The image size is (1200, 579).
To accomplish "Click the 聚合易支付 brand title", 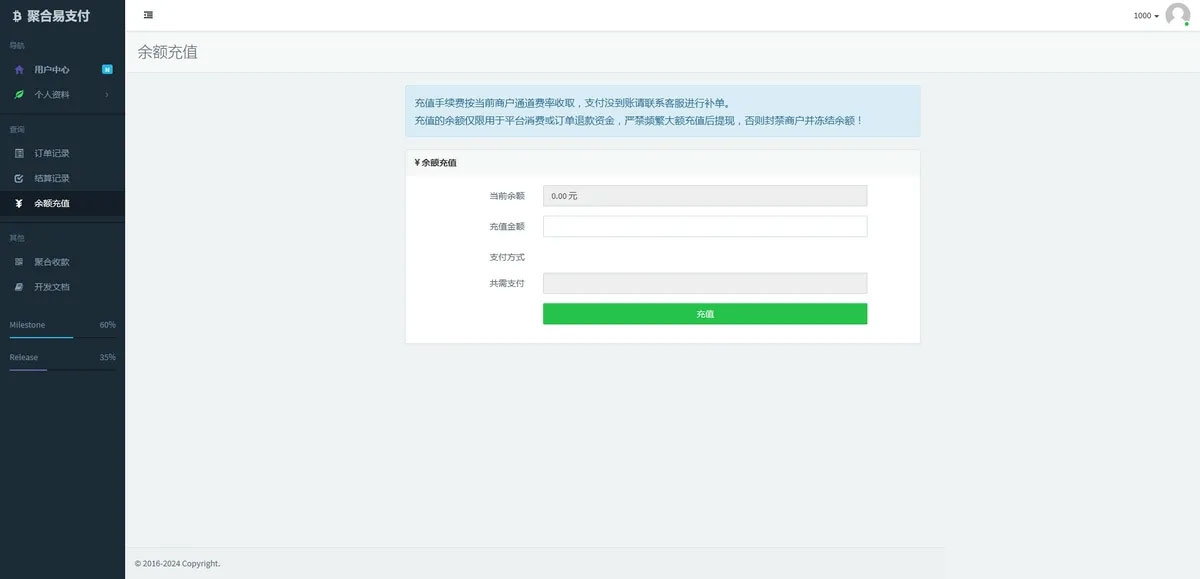I will [58, 16].
